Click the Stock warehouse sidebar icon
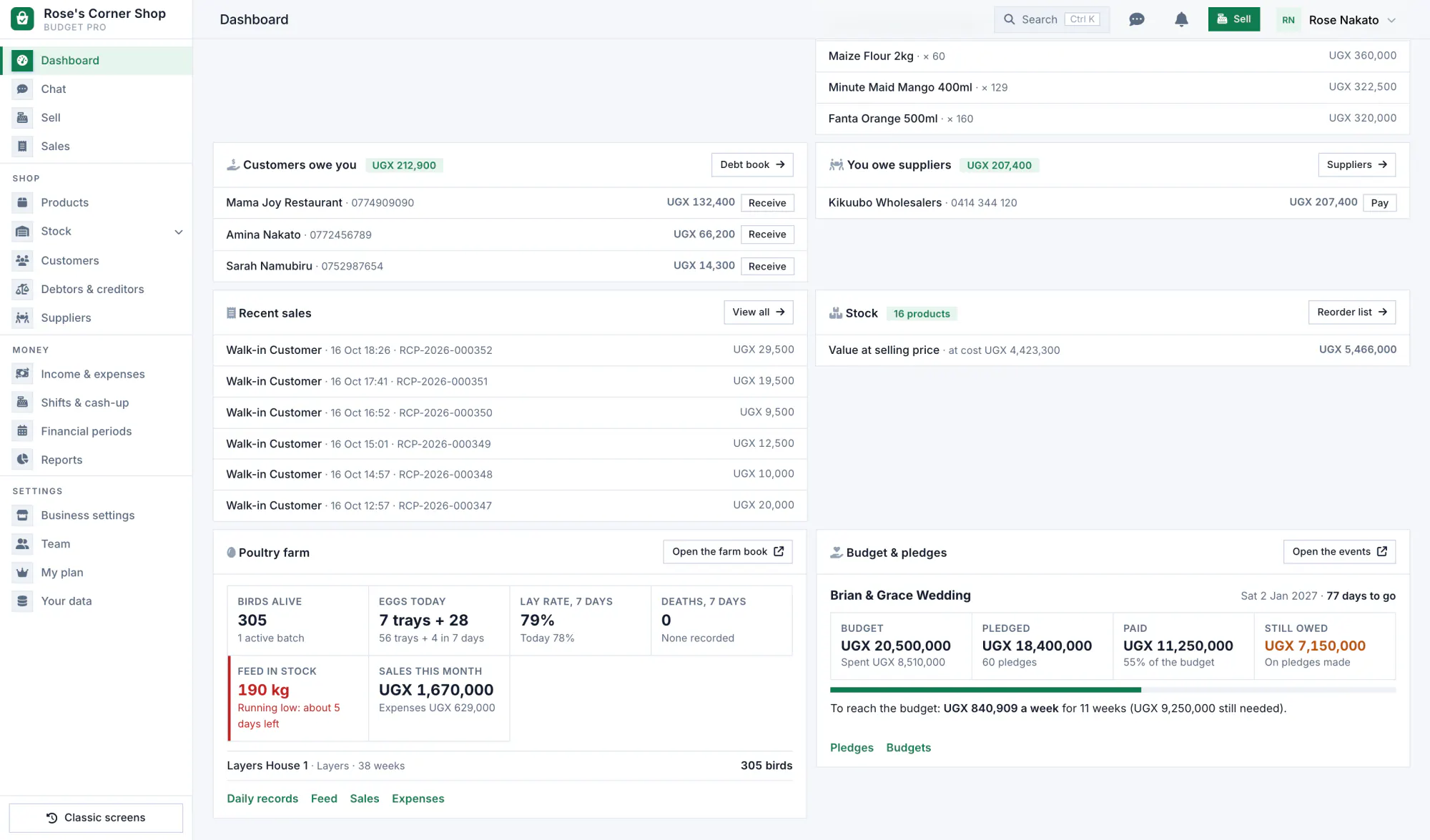The width and height of the screenshot is (1430, 840). (22, 231)
